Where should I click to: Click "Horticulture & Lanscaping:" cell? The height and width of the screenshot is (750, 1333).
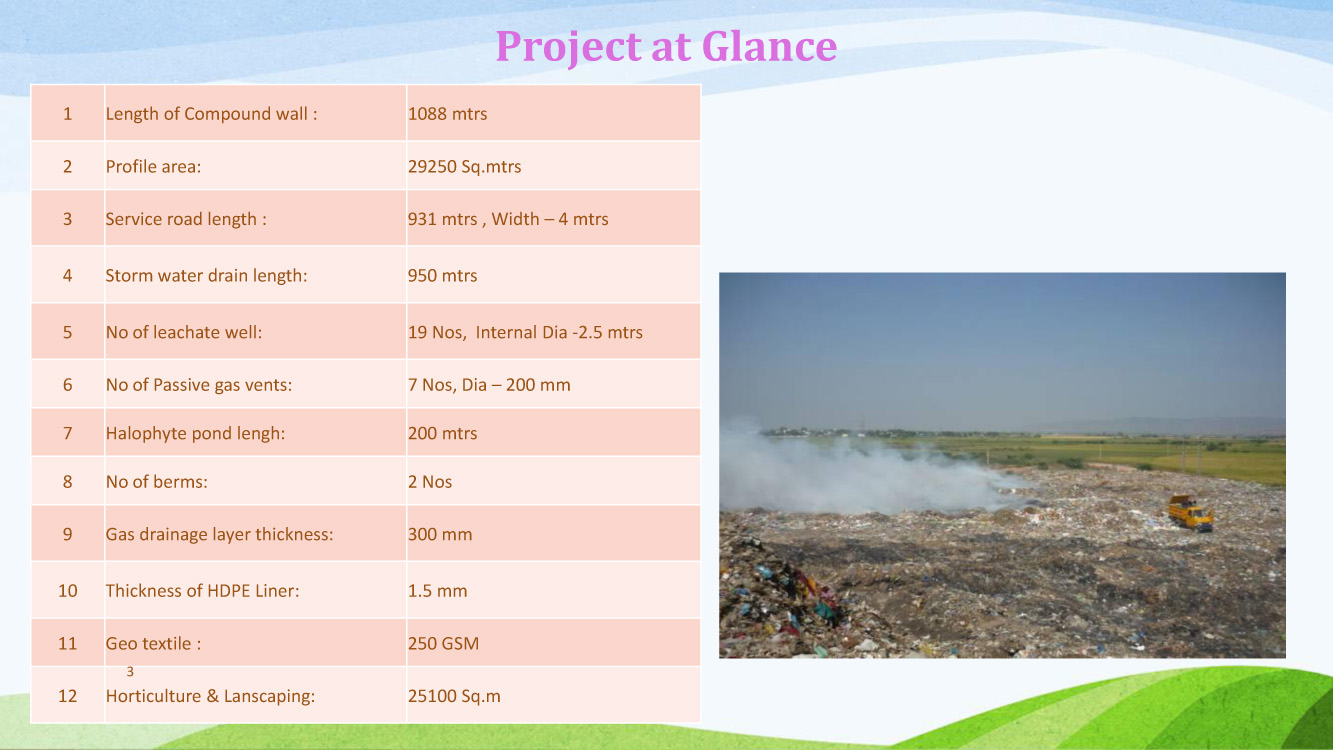pos(255,695)
